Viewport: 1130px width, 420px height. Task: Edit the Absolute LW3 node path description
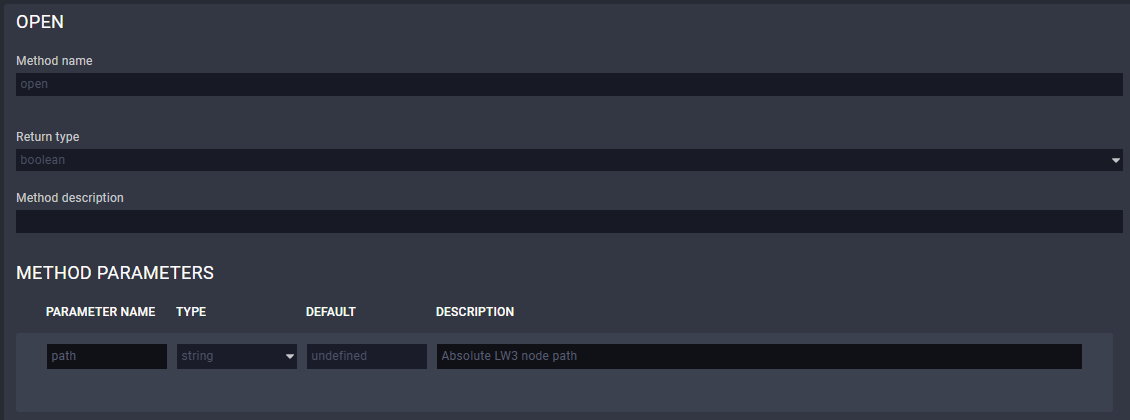click(x=758, y=356)
